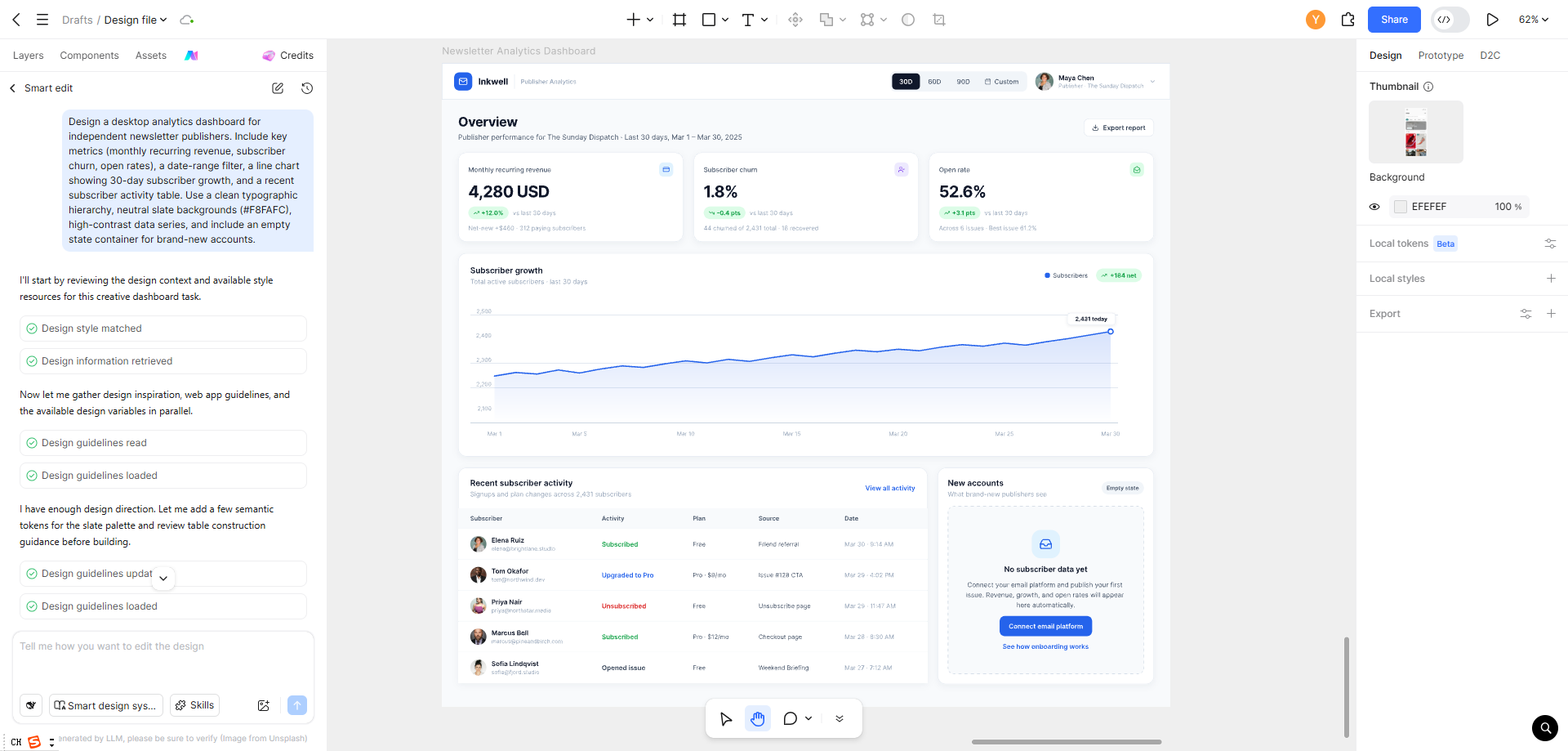Image resolution: width=1568 pixels, height=751 pixels.
Task: Open the search magnifier button
Action: (x=1544, y=727)
